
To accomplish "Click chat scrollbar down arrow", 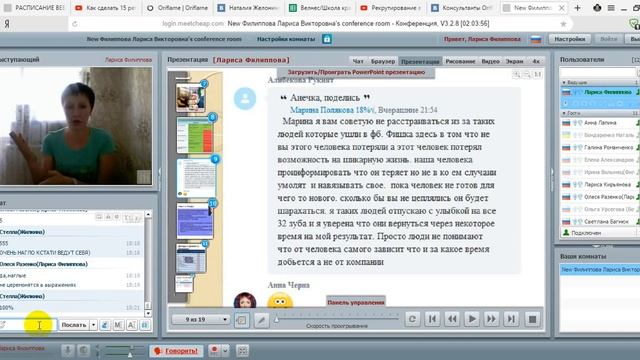I will (x=148, y=313).
